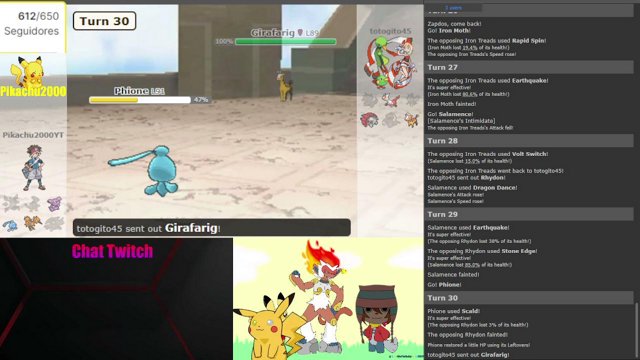This screenshot has width=640, height=360.
Task: Click totogito45's trainer avatar
Action: pyautogui.click(x=390, y=62)
